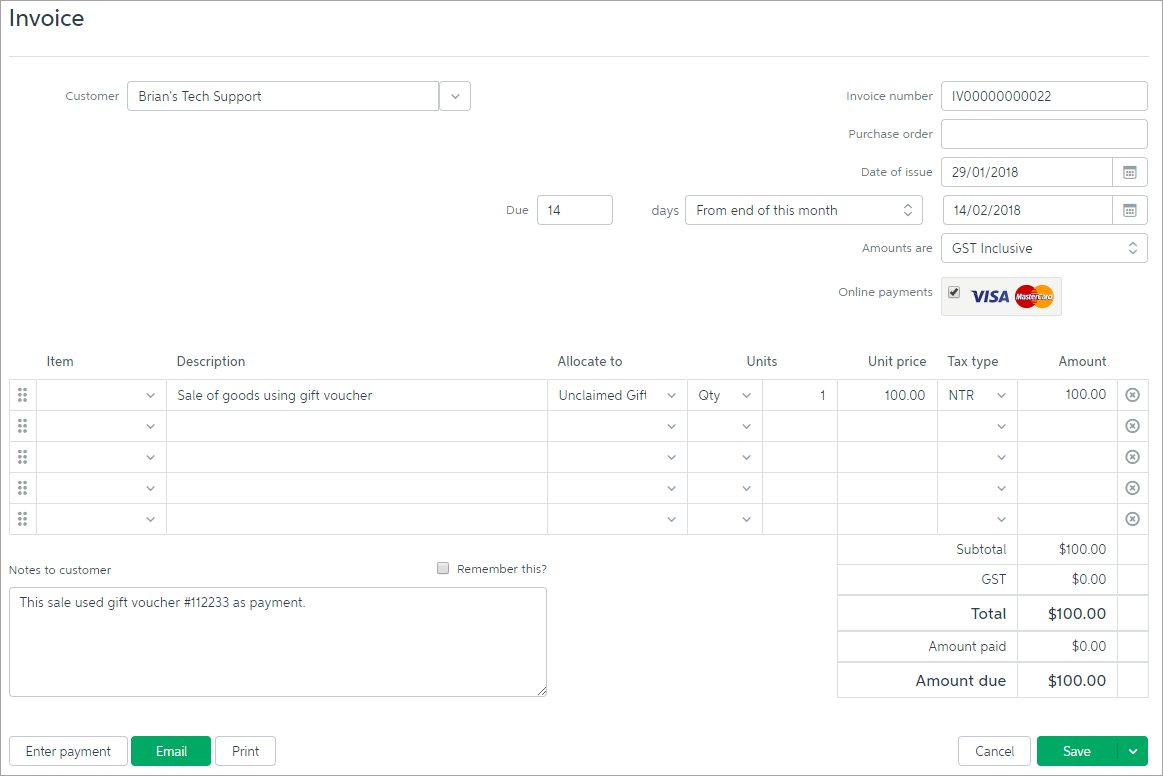Viewport: 1163px width, 776px height.
Task: Click the Invoice page heading
Action: coord(47,18)
